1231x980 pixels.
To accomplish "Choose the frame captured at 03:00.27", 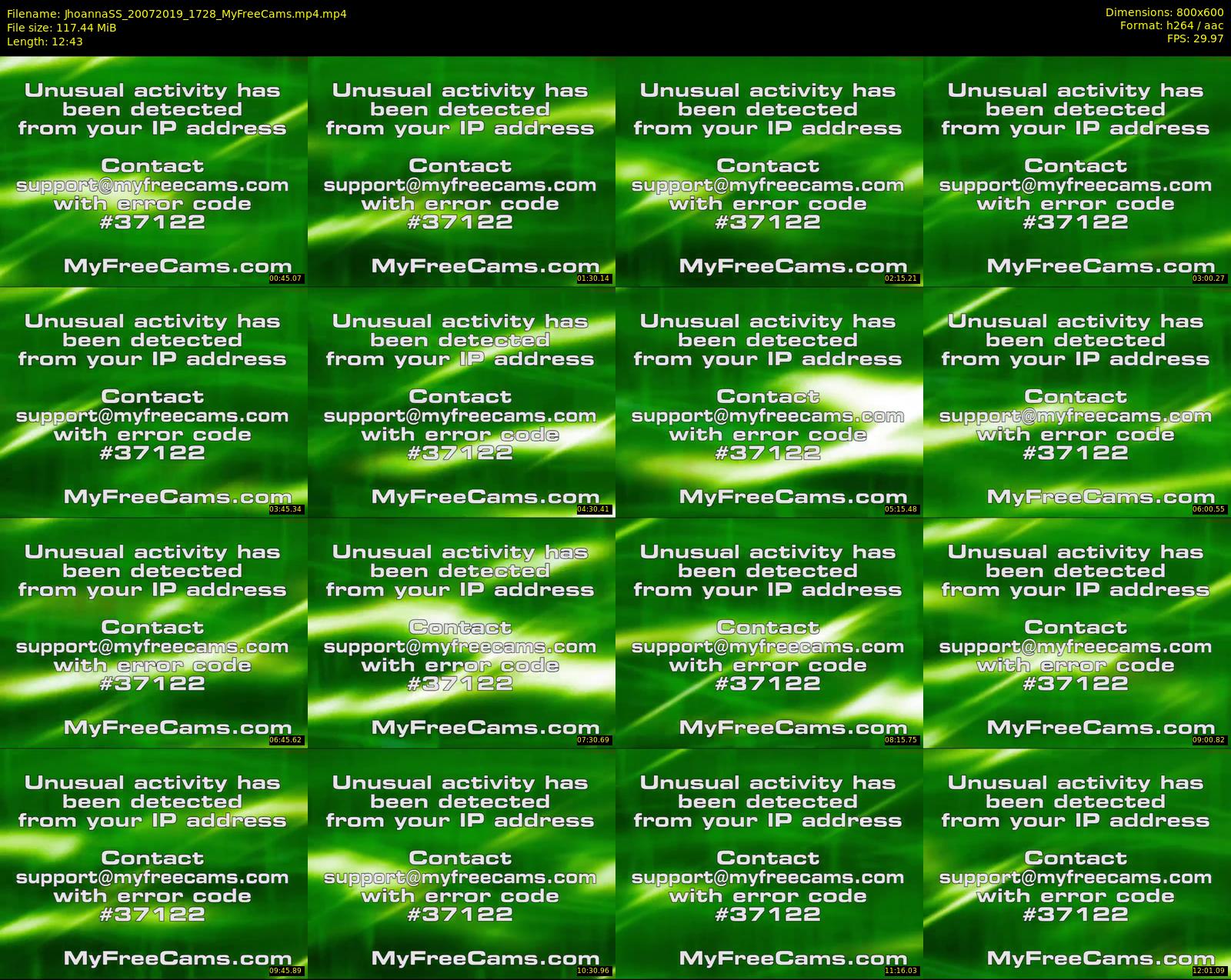I will 1077,171.
